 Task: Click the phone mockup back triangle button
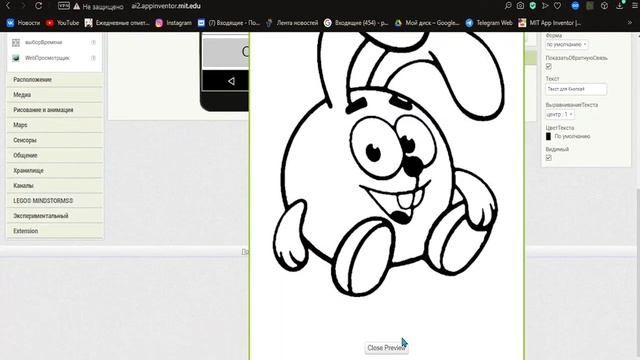pos(231,81)
